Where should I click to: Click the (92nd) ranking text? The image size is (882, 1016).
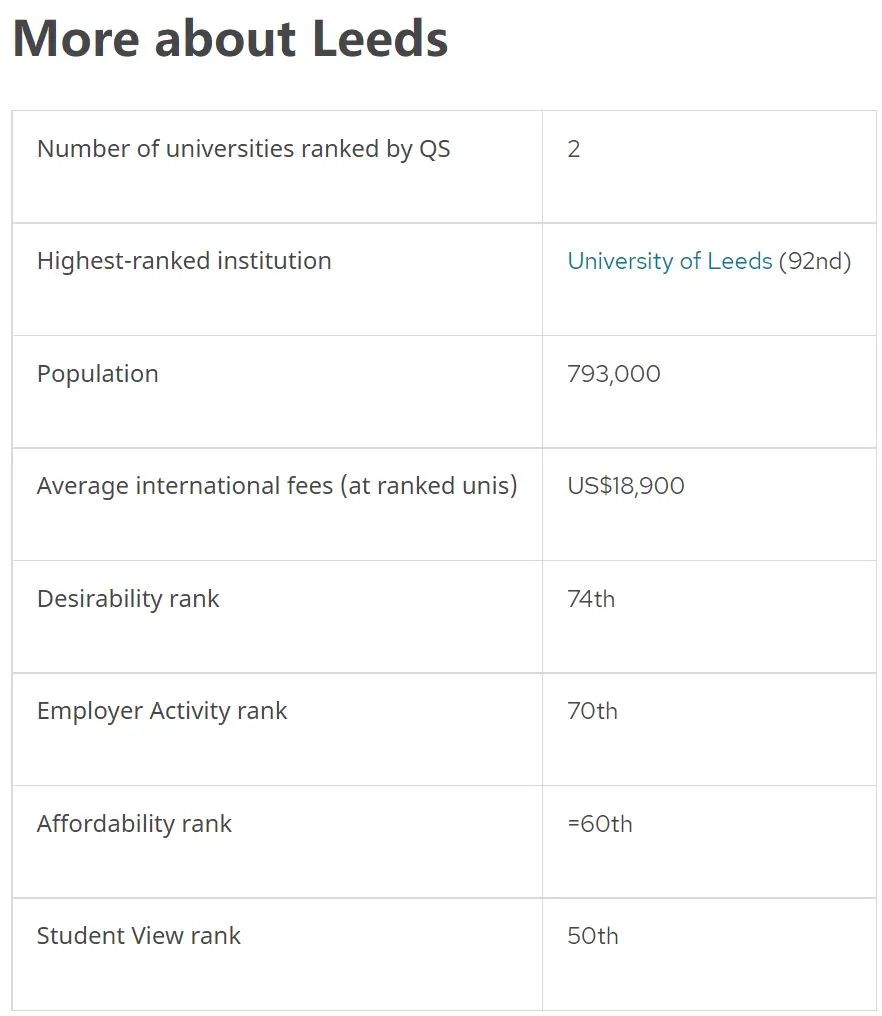click(x=815, y=261)
